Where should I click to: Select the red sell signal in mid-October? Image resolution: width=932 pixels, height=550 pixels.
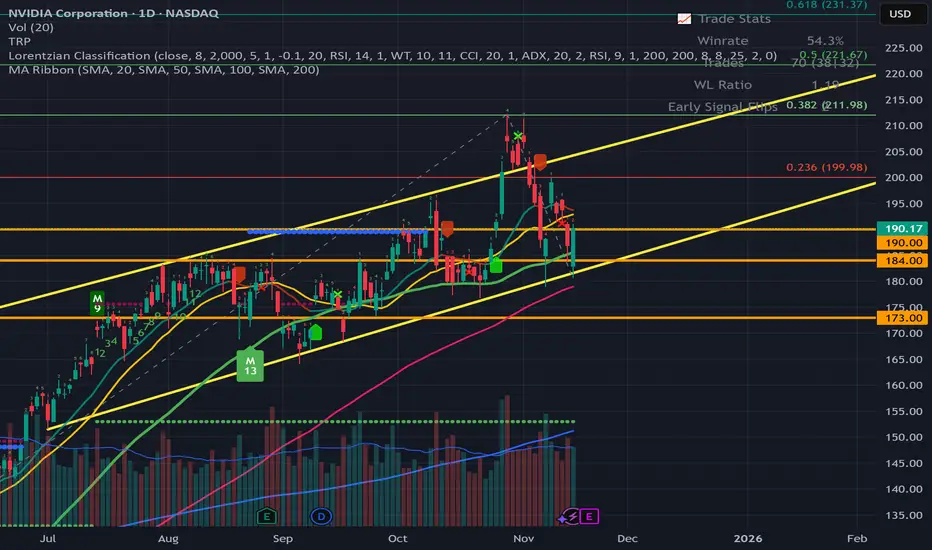(448, 228)
